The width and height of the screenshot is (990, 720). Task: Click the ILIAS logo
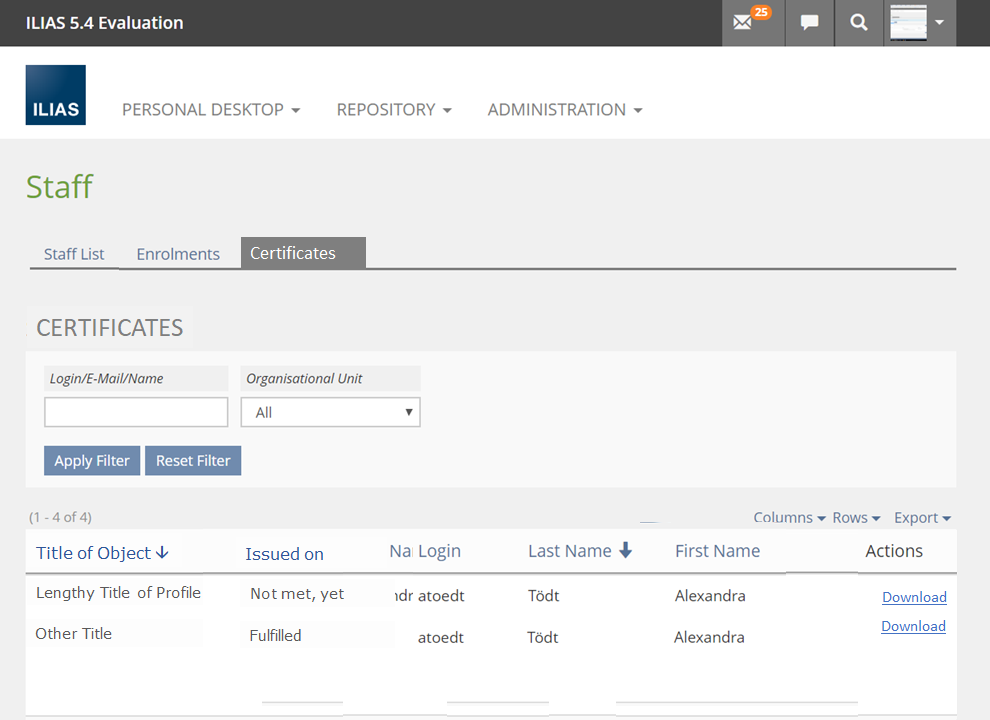(x=56, y=95)
